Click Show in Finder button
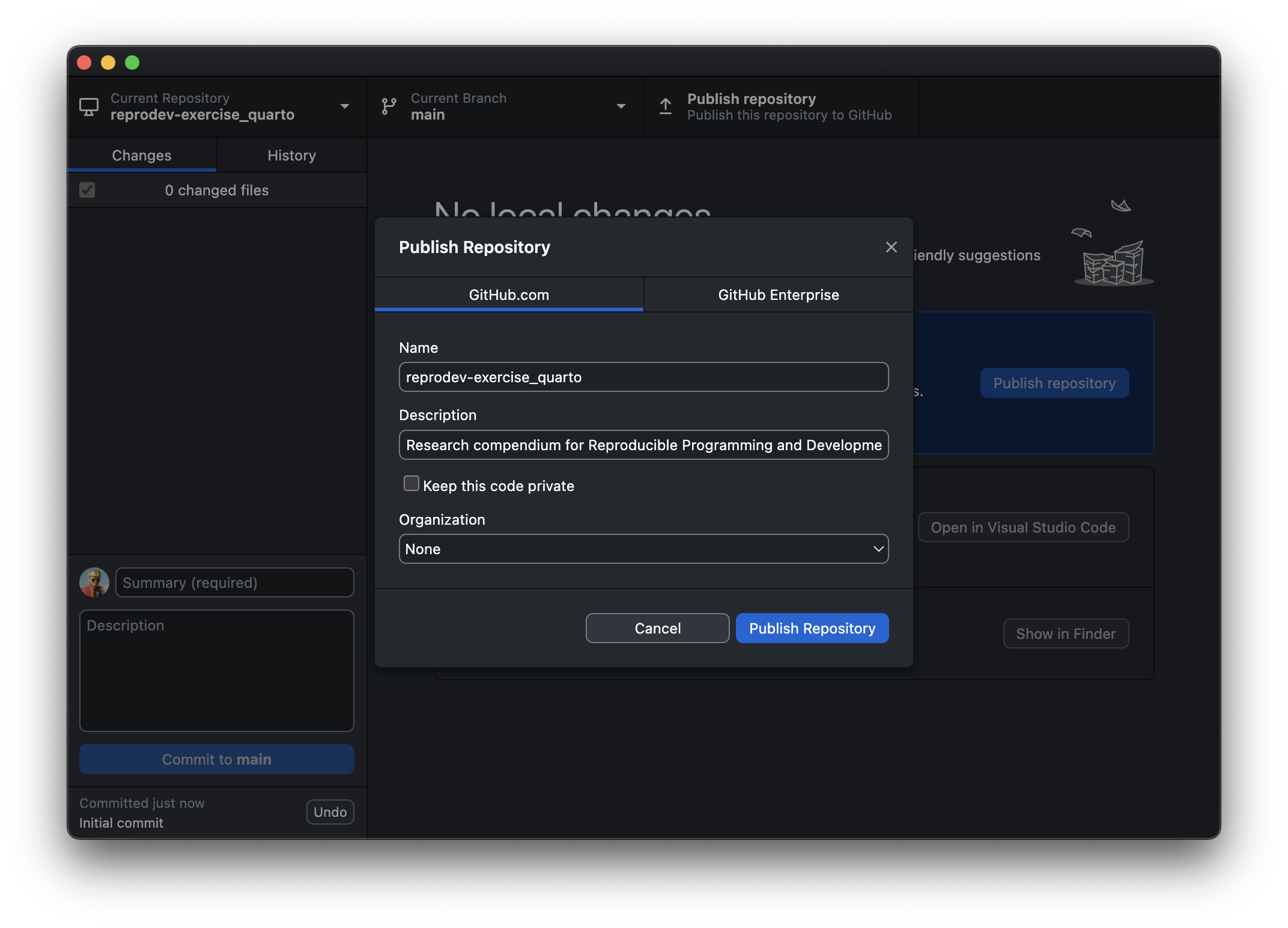1288x928 pixels. pos(1066,633)
